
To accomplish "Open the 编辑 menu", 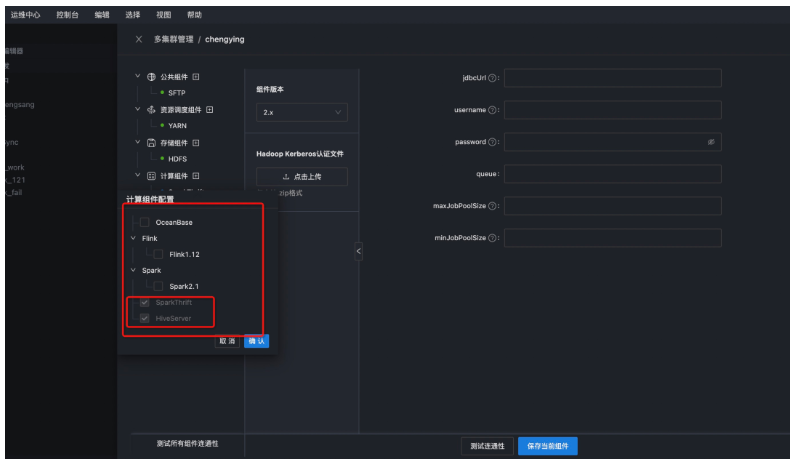I will (x=102, y=15).
